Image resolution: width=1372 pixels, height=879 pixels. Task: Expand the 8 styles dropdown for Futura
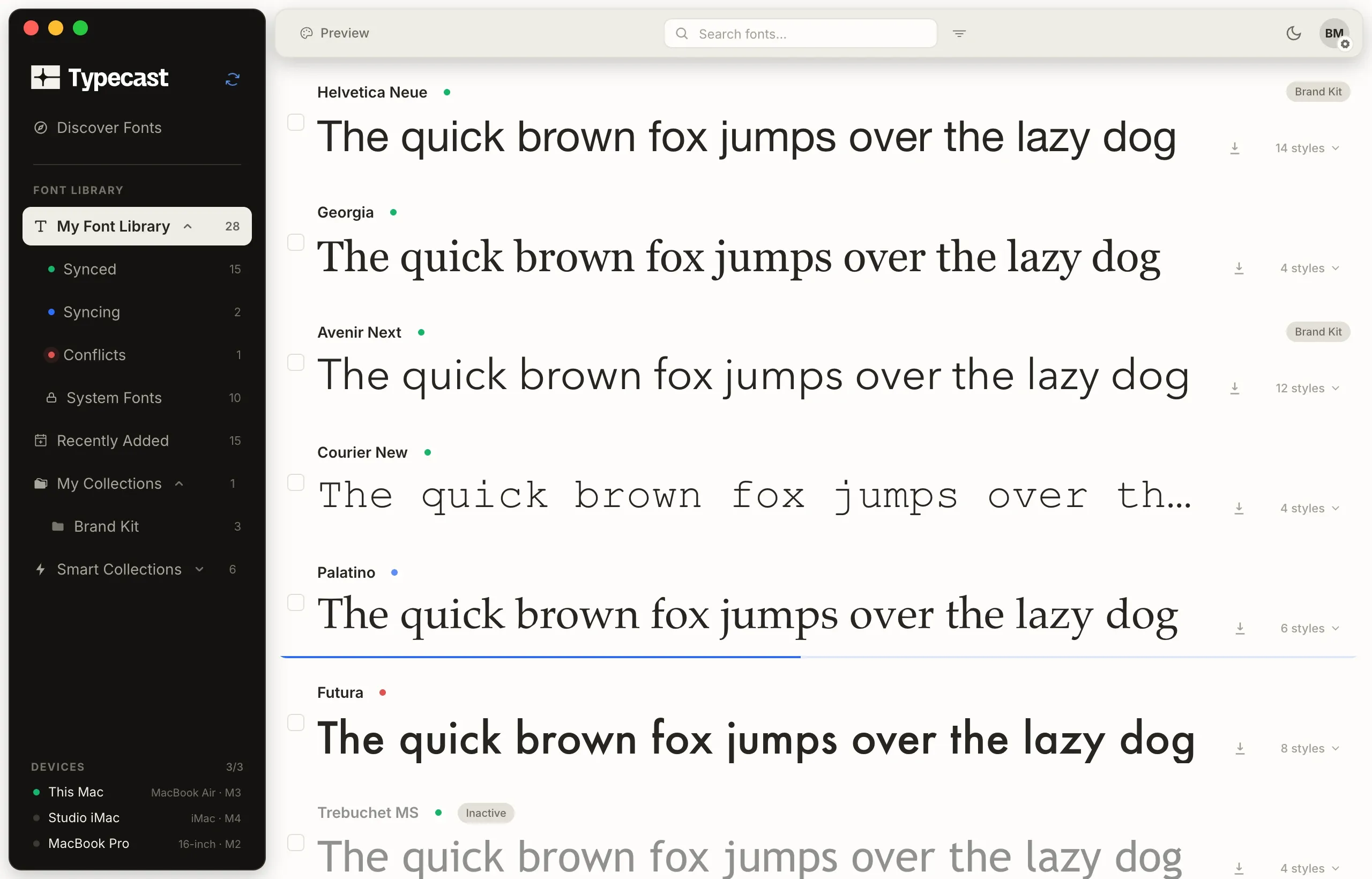[x=1309, y=748]
